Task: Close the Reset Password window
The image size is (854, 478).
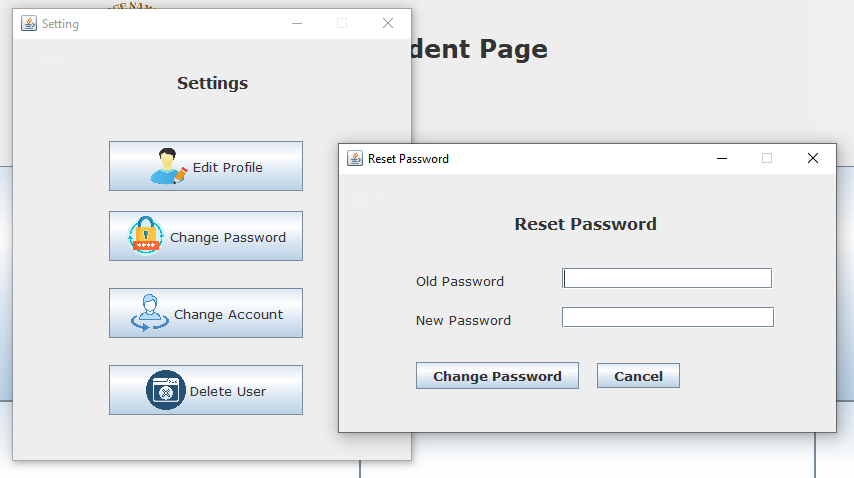Action: pos(813,158)
